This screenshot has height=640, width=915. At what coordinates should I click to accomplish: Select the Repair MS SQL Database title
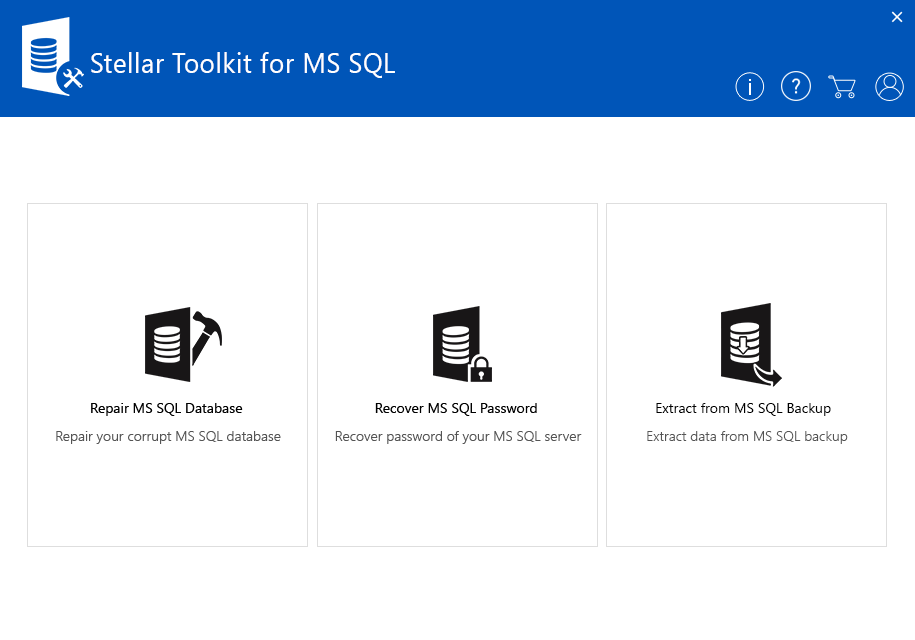pos(166,408)
